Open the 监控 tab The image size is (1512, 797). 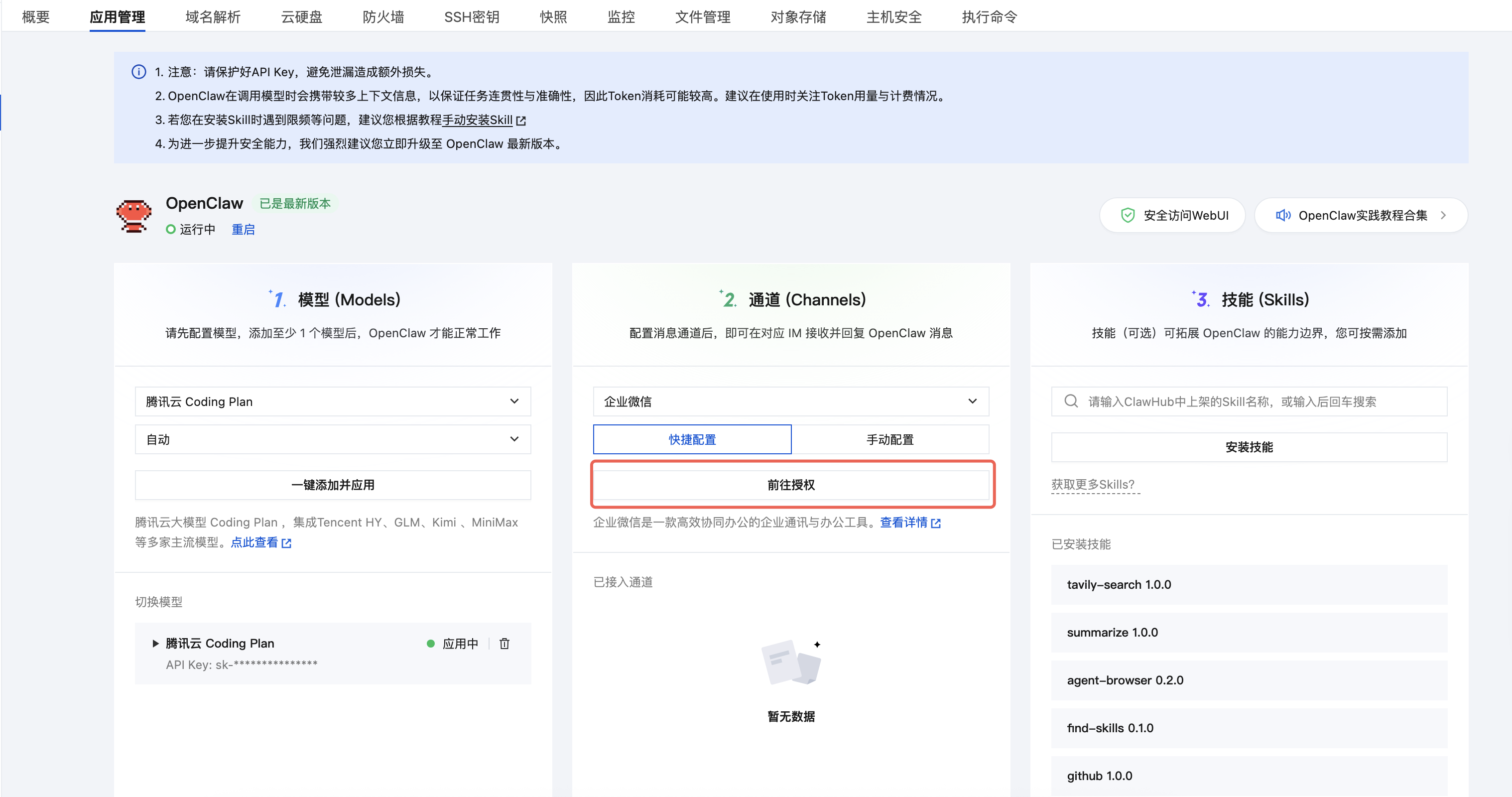[x=621, y=17]
